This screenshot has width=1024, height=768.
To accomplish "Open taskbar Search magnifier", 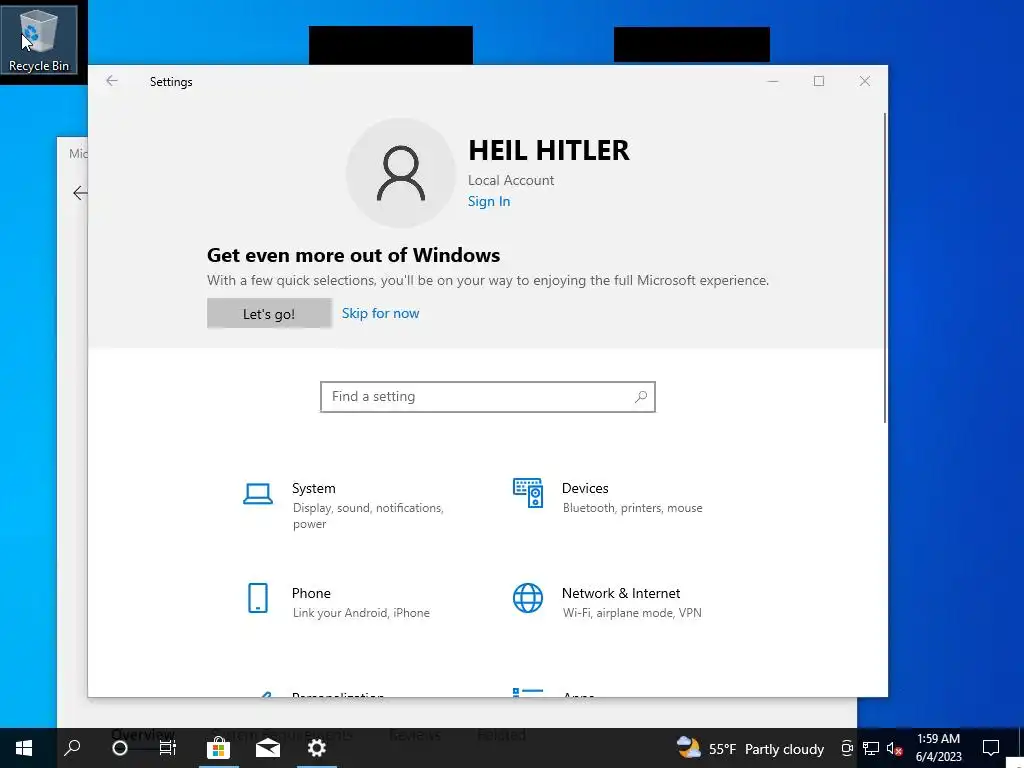I will point(72,748).
